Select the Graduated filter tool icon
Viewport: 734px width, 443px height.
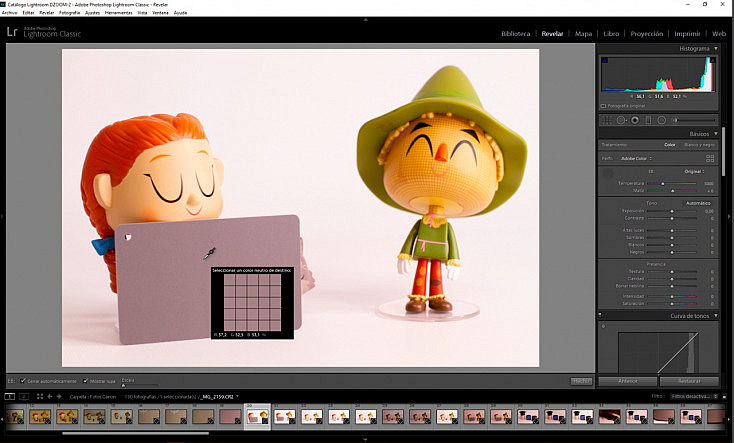point(648,120)
